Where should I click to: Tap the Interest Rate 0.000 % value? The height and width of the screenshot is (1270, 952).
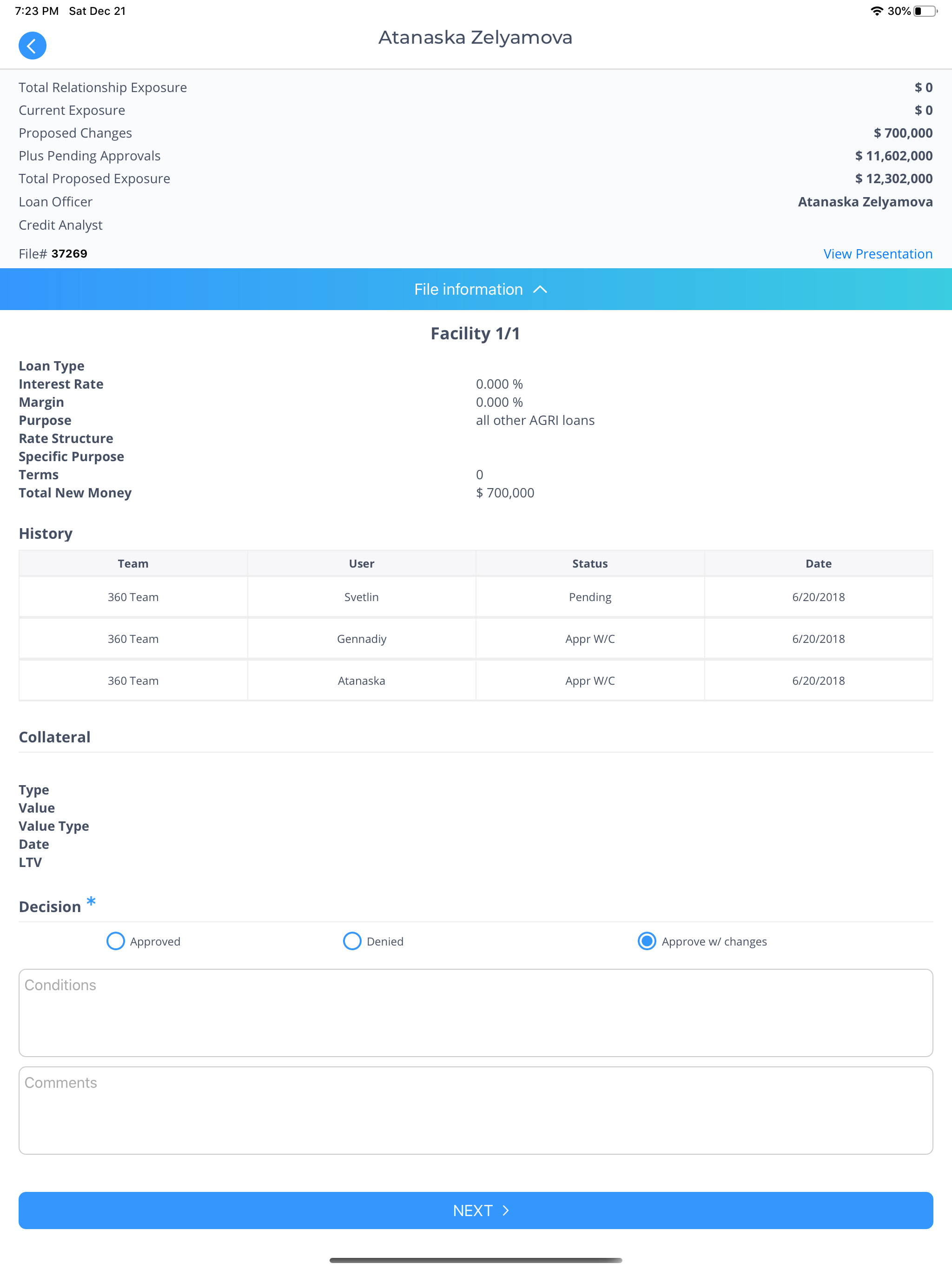coord(500,384)
